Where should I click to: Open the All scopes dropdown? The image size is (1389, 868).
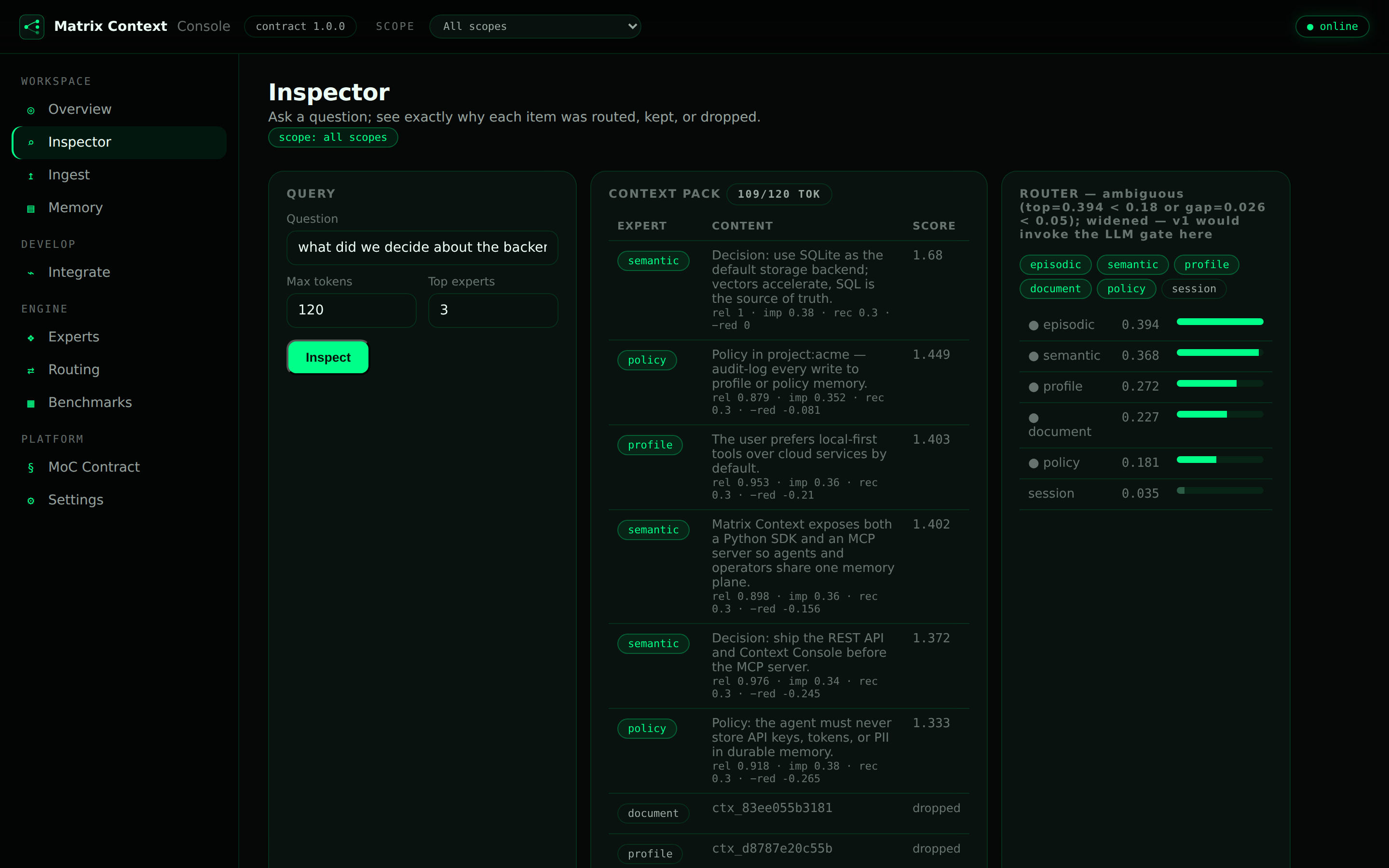pyautogui.click(x=535, y=27)
